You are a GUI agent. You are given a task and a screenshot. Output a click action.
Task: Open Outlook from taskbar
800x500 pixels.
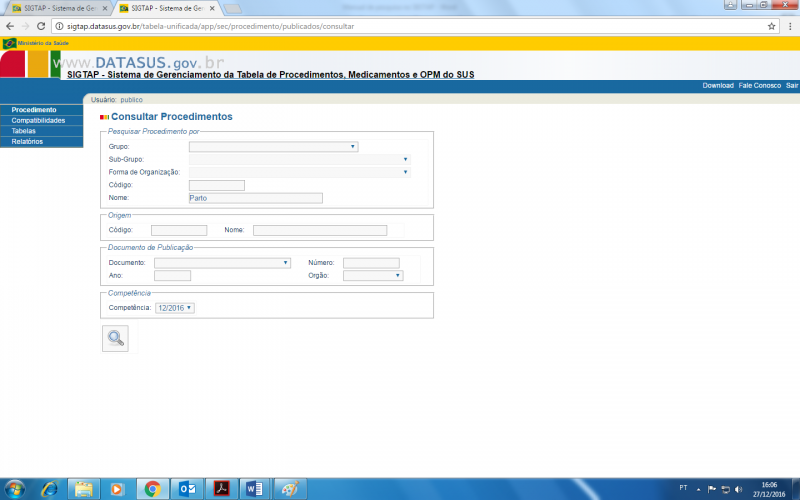(x=187, y=489)
